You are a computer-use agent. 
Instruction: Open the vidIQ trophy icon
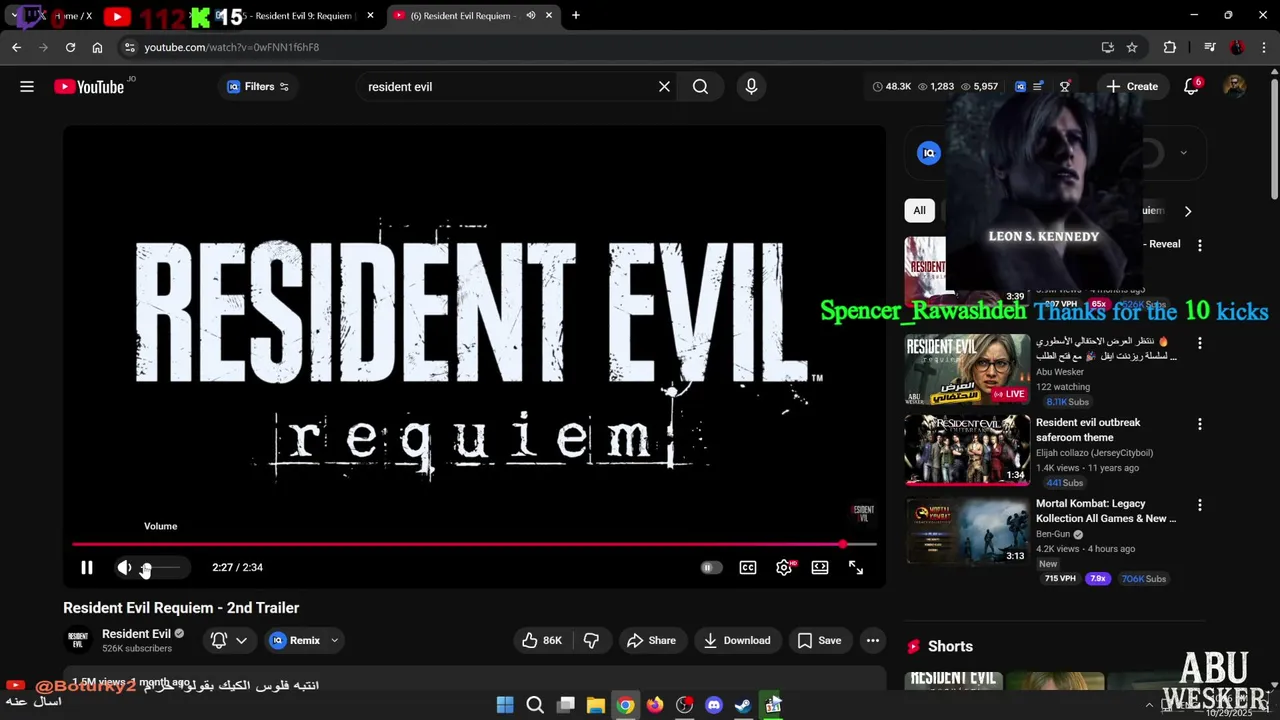point(1065,87)
